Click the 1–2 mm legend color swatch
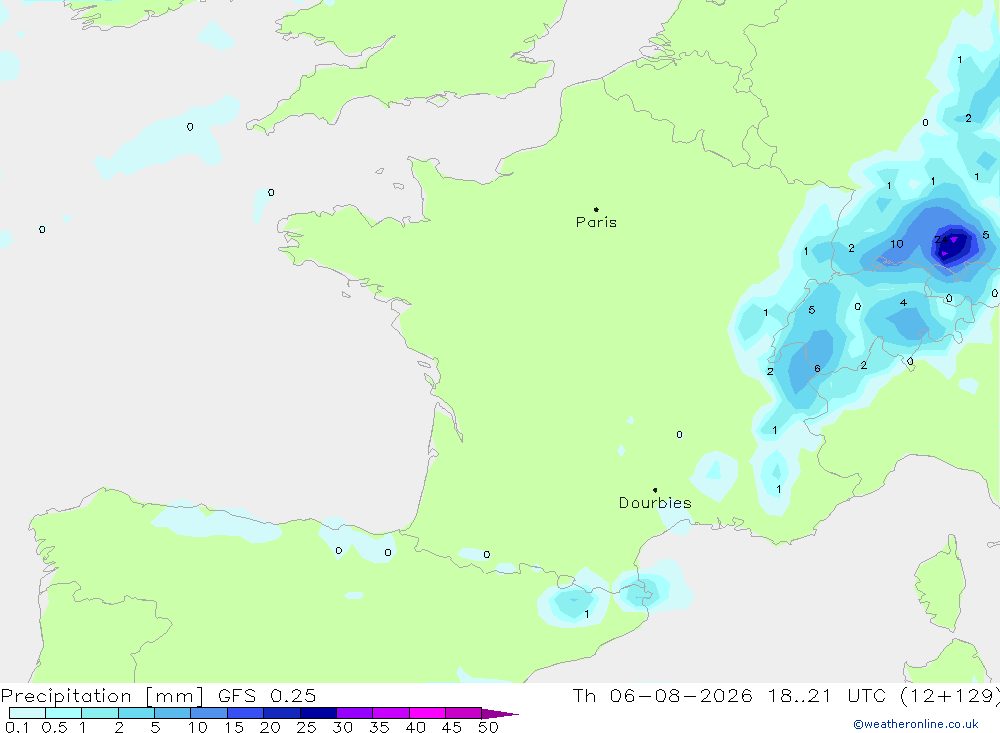Image resolution: width=1000 pixels, height=733 pixels. click(100, 713)
